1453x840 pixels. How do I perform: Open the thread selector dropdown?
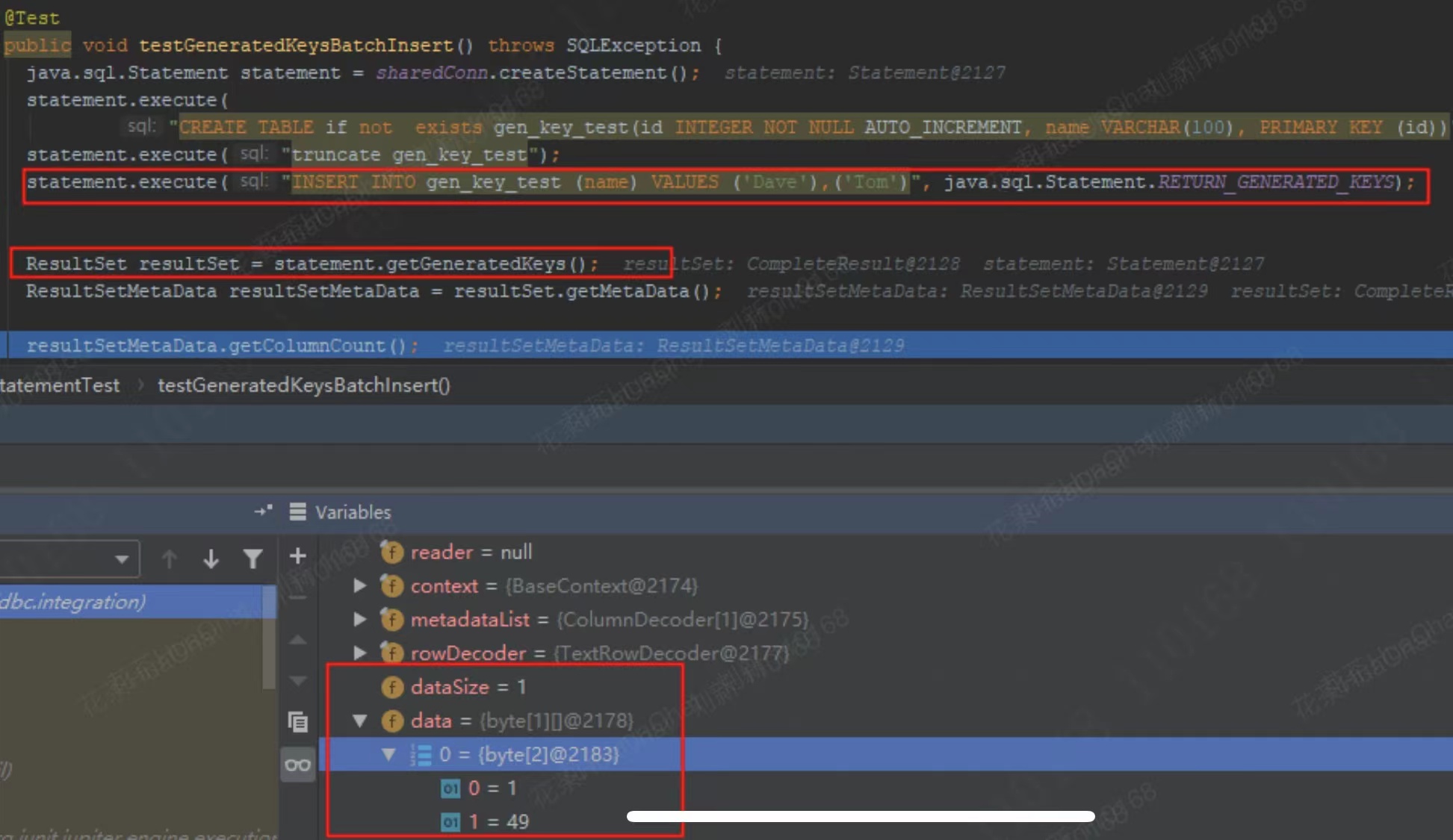pos(121,559)
